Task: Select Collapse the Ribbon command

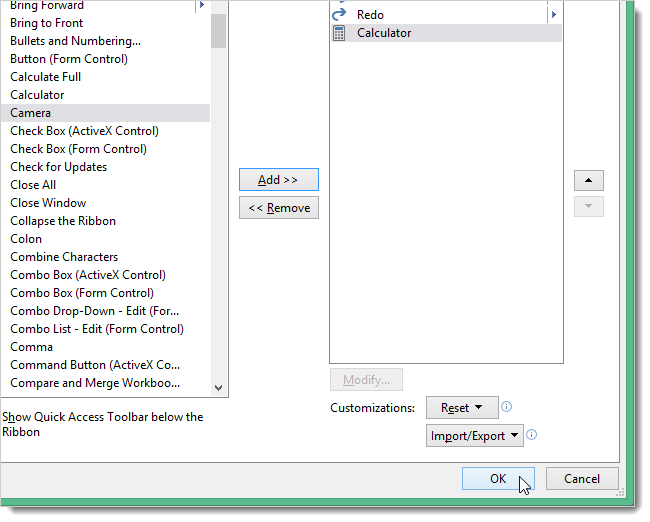Action: coord(105,221)
